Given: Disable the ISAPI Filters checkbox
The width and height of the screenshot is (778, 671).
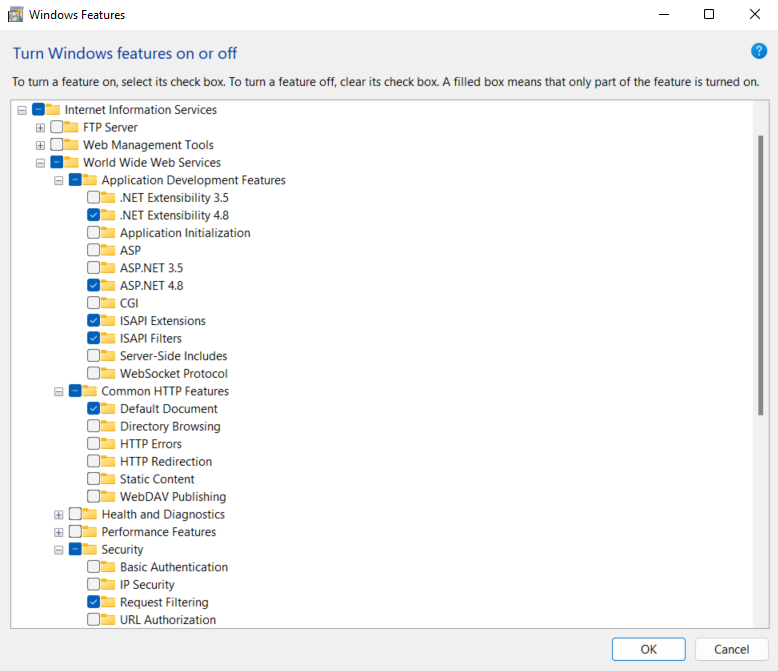Looking at the screenshot, I should pyautogui.click(x=93, y=338).
